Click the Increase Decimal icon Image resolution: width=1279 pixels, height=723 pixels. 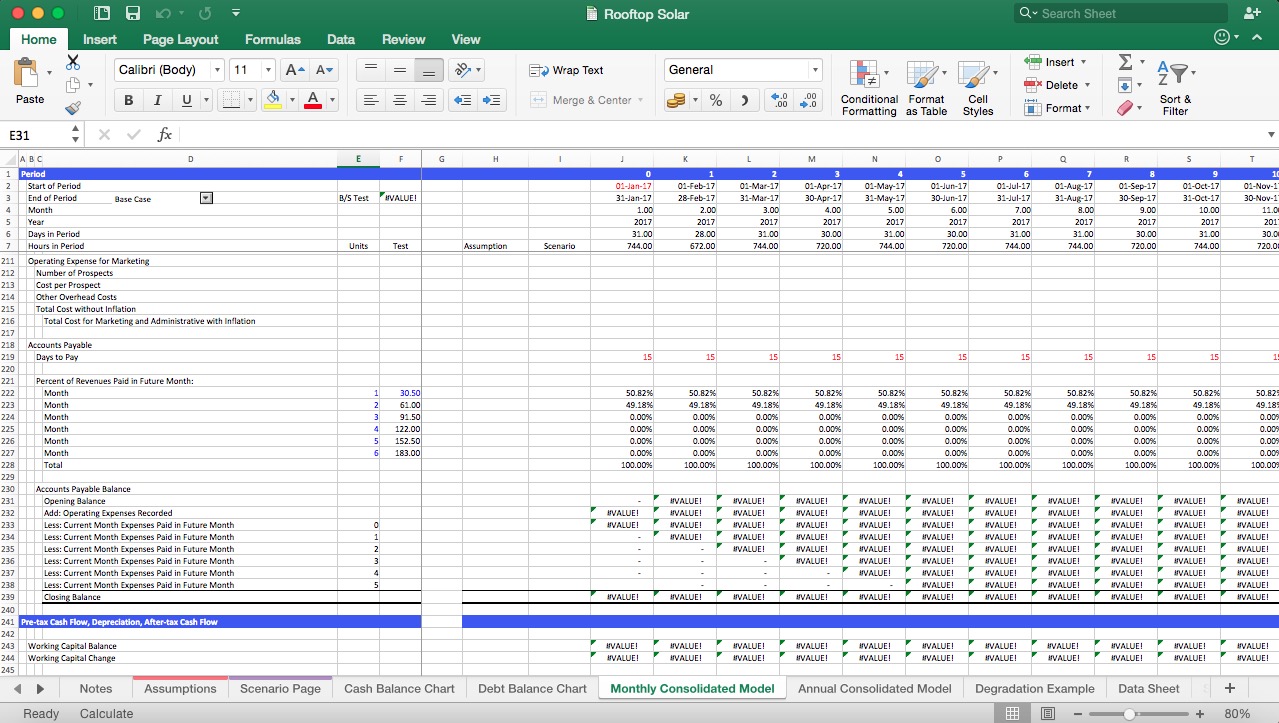click(x=779, y=101)
